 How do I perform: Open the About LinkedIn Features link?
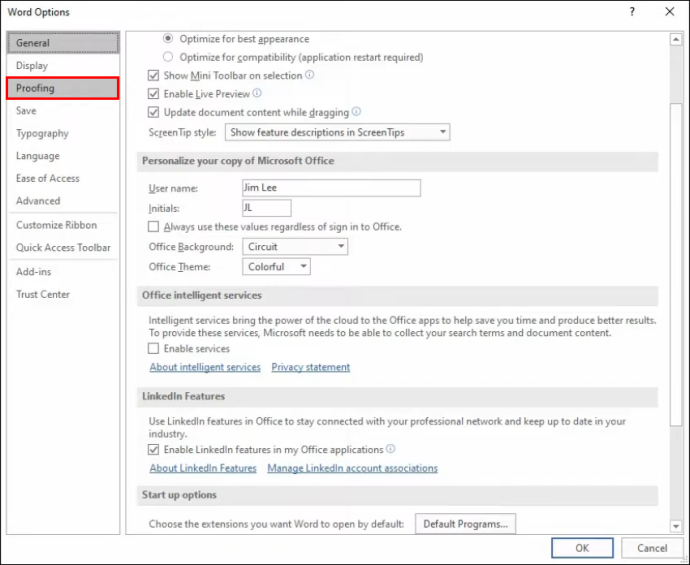pos(203,468)
